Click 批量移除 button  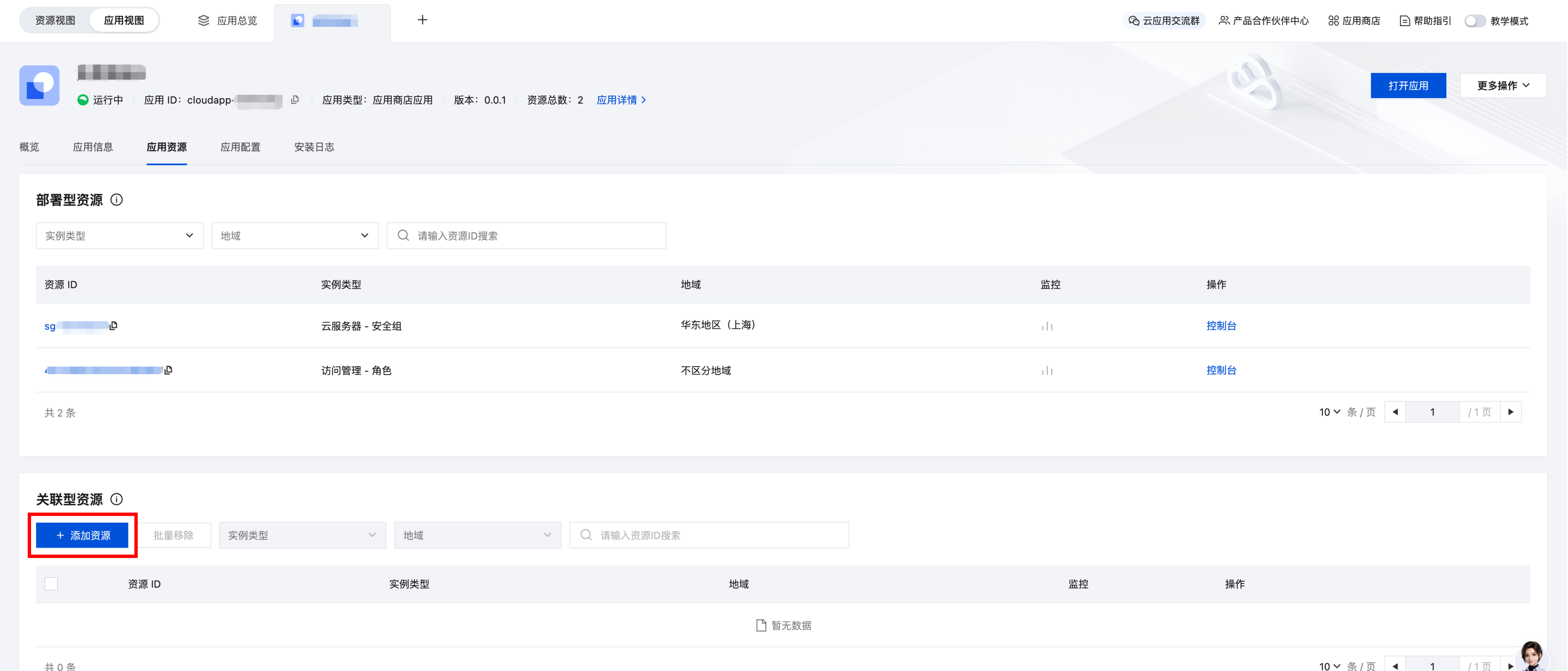point(173,535)
